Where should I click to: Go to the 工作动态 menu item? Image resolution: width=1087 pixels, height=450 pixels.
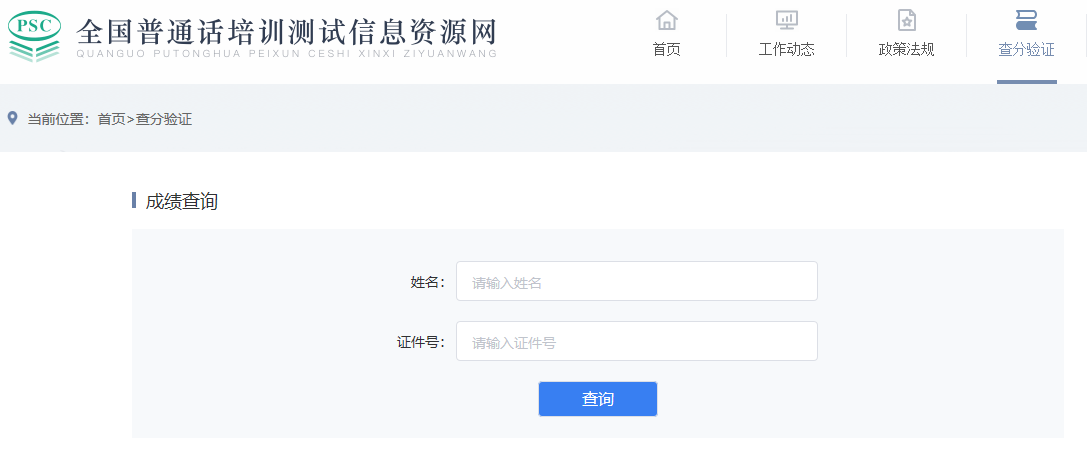coord(786,49)
